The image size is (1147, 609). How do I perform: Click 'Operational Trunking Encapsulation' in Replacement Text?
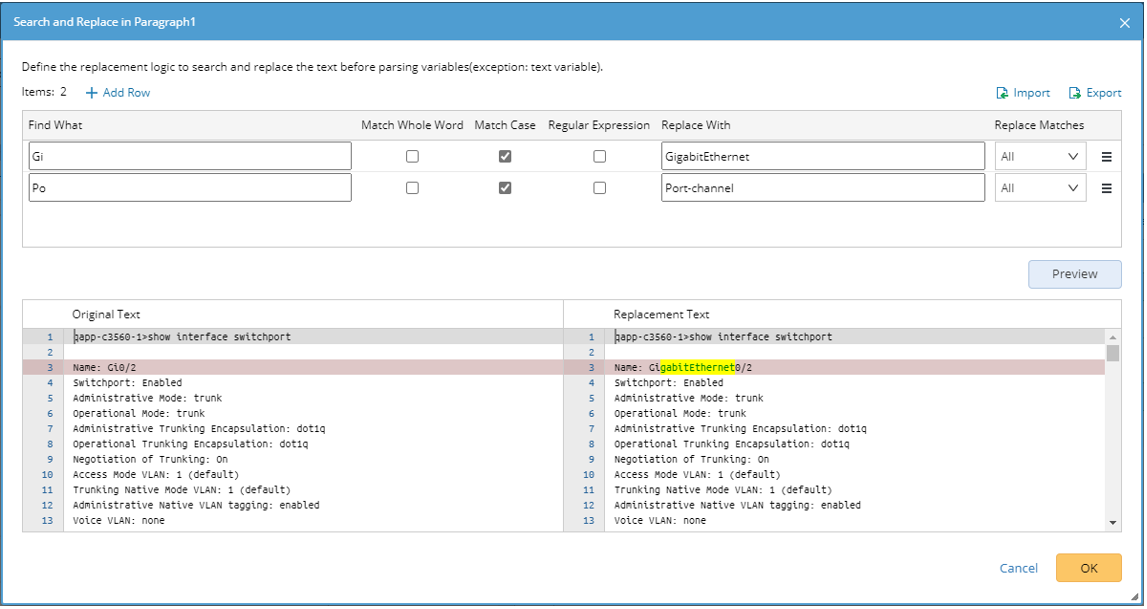pyautogui.click(x=732, y=445)
